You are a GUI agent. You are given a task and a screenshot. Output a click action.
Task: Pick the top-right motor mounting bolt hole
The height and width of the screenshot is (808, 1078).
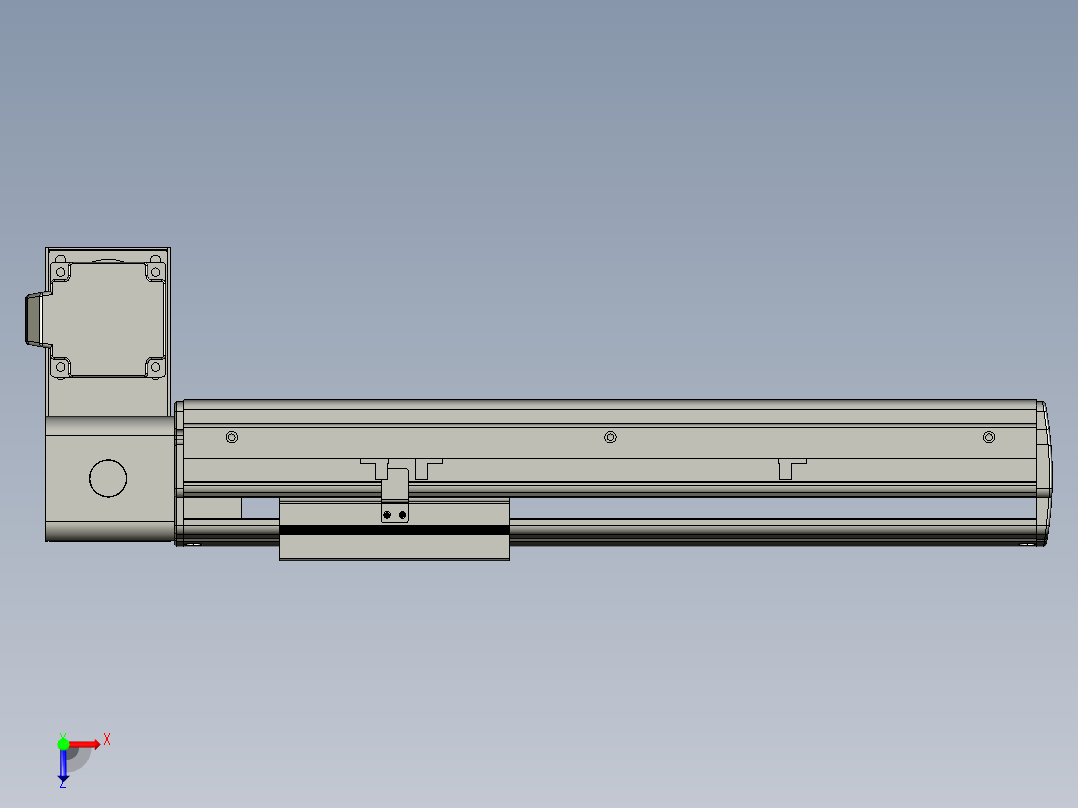pyautogui.click(x=155, y=272)
